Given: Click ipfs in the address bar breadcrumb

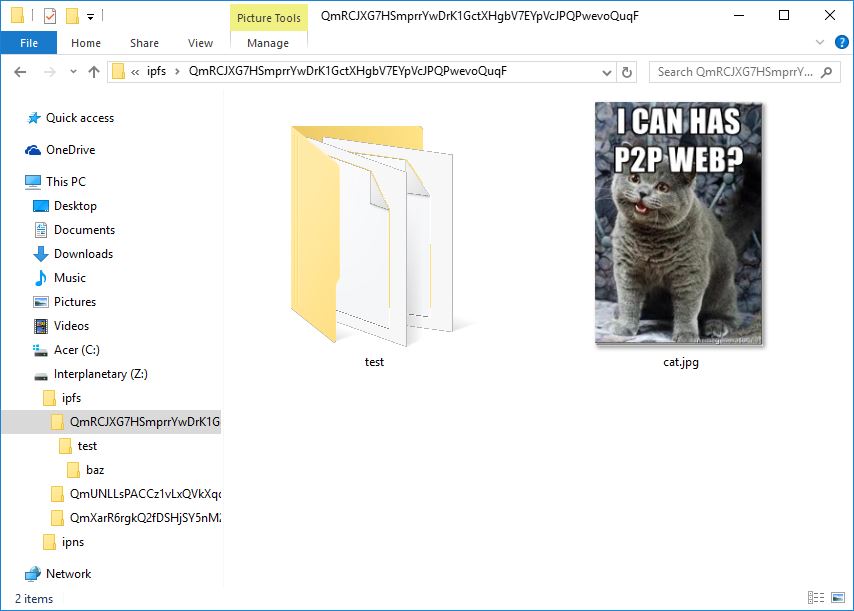Looking at the screenshot, I should (156, 71).
